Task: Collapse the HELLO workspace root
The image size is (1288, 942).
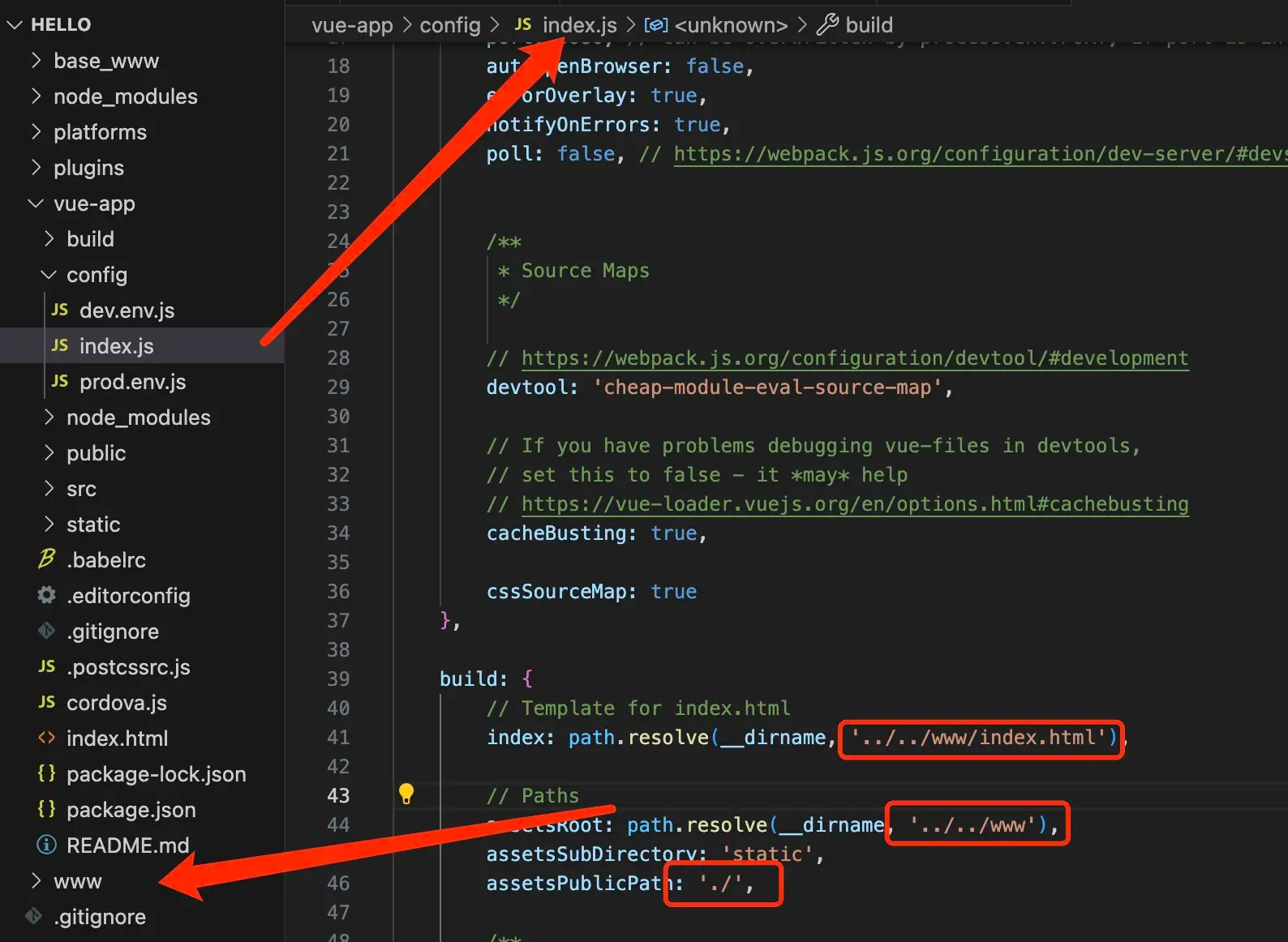Action: tap(14, 24)
